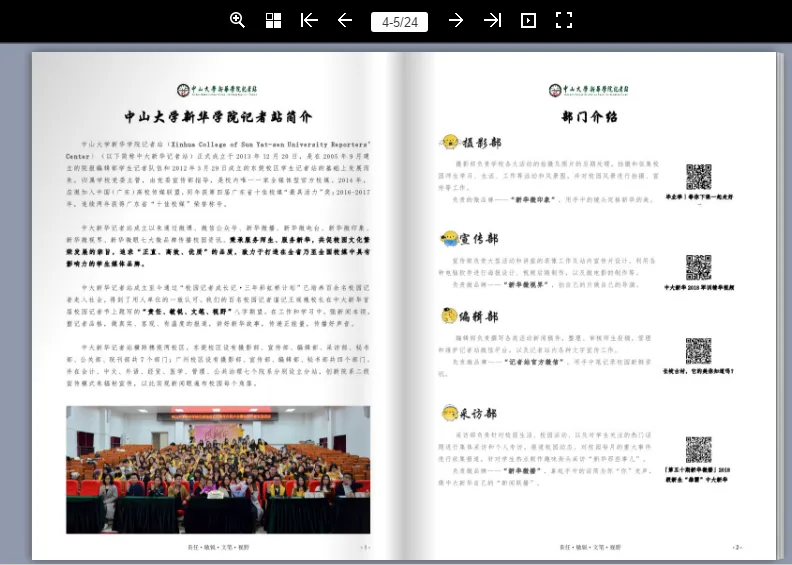Screen dimensions: 792x565
Task: Start autoplay slideshow
Action: 528,20
